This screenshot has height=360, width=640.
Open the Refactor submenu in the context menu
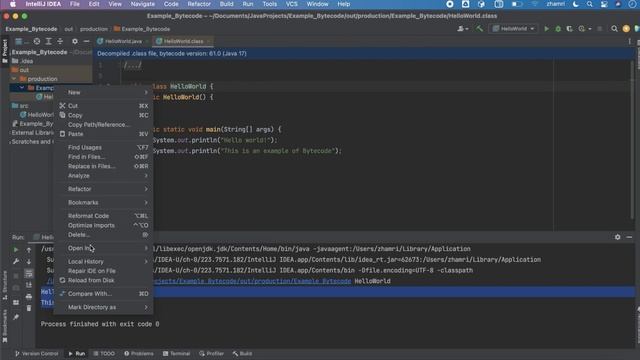coord(104,189)
